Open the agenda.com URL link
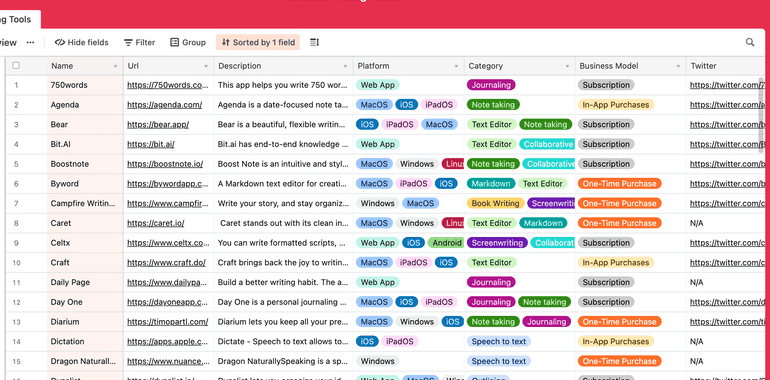Viewport: 770px width, 380px height. coord(165,105)
